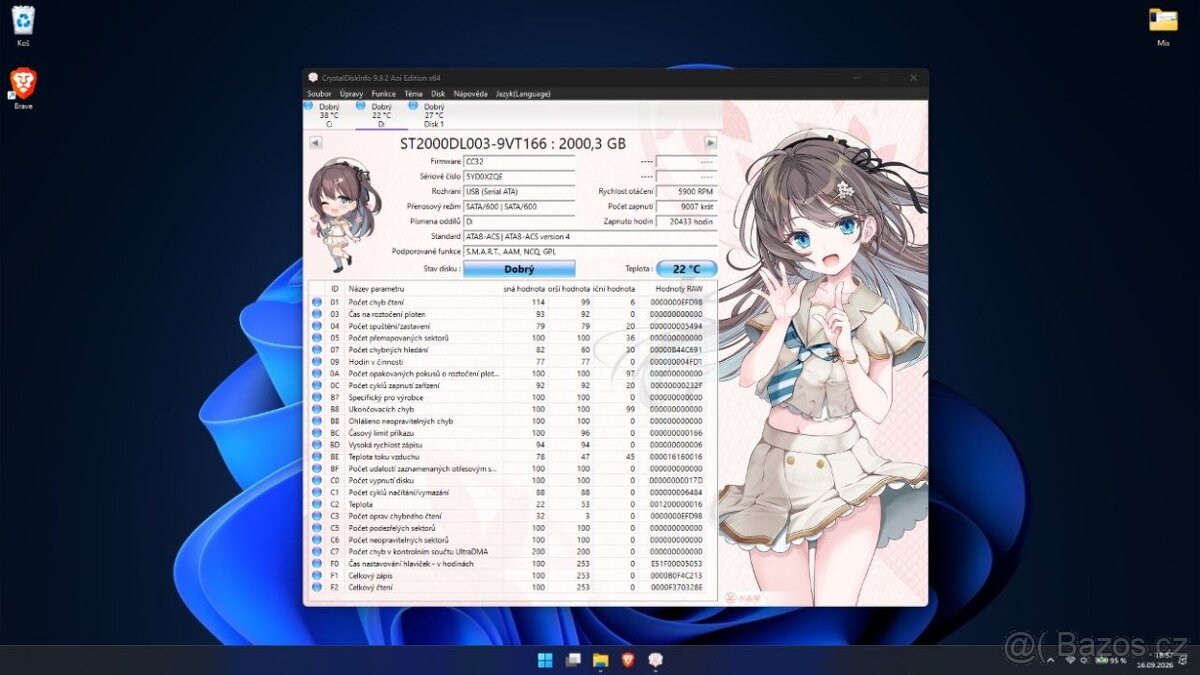This screenshot has width=1200, height=675.
Task: Select row 'Počet podezřelých sektorů'
Action: (513, 528)
